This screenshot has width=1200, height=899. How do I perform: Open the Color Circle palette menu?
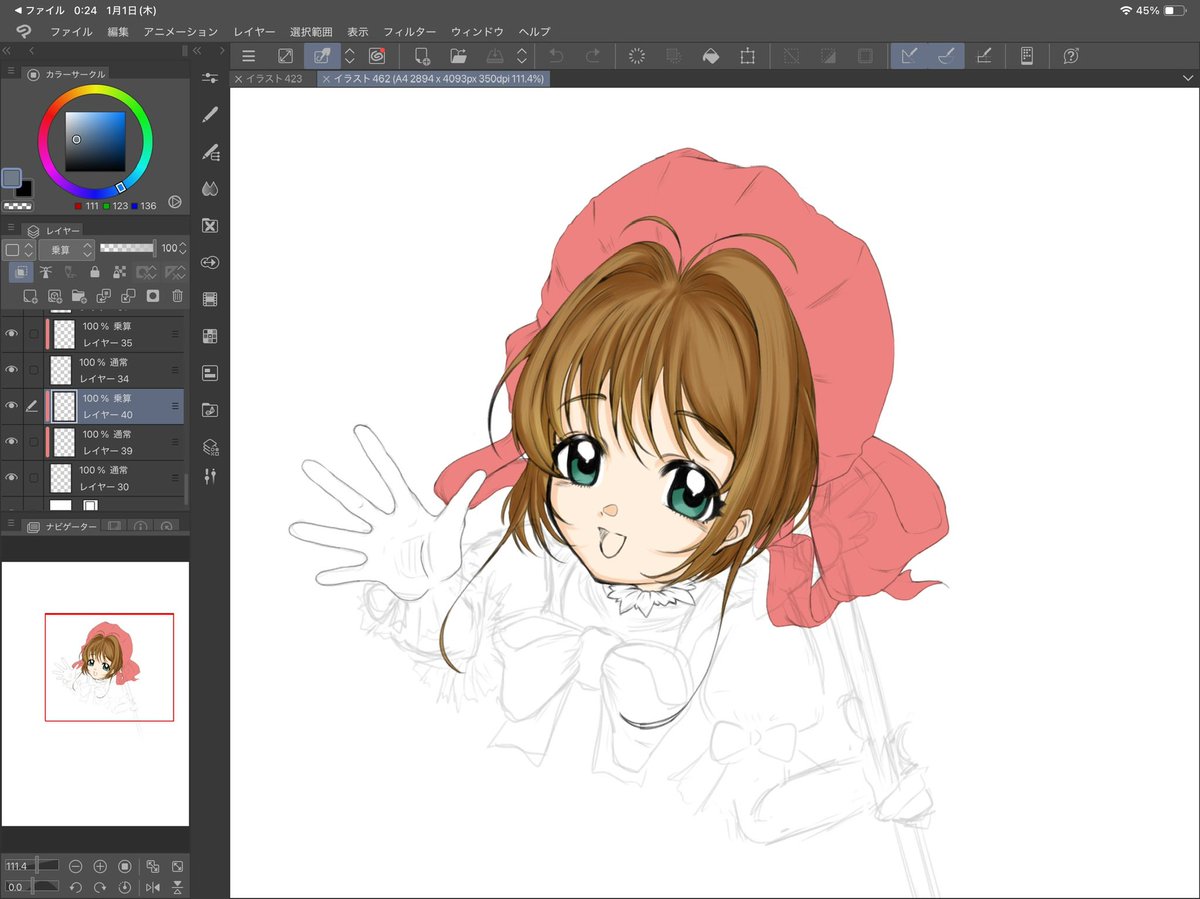(x=10, y=72)
